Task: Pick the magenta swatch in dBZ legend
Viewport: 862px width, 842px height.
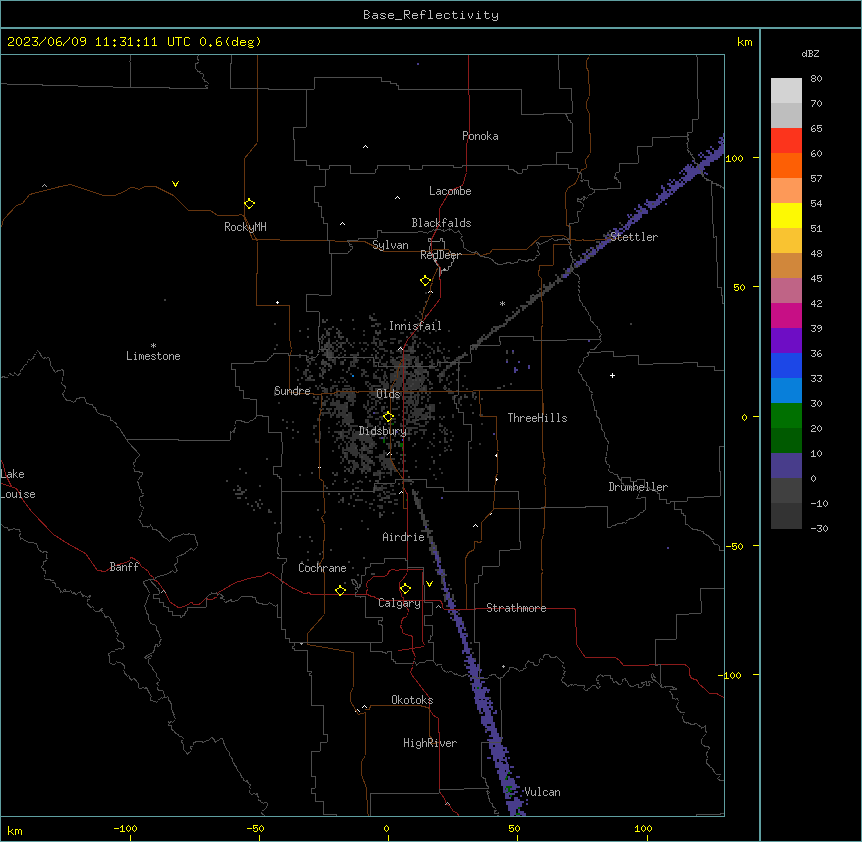Action: pyautogui.click(x=786, y=315)
